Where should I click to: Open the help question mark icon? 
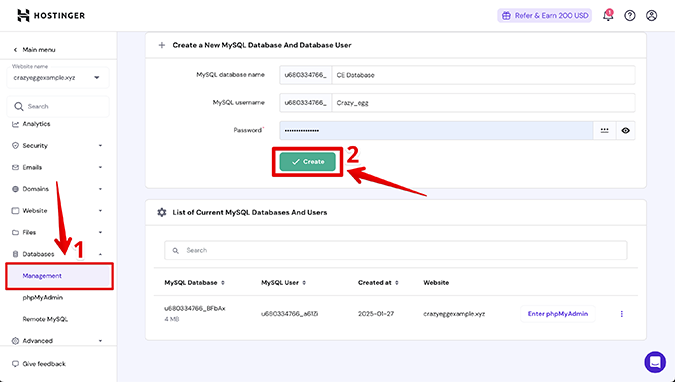click(x=630, y=16)
